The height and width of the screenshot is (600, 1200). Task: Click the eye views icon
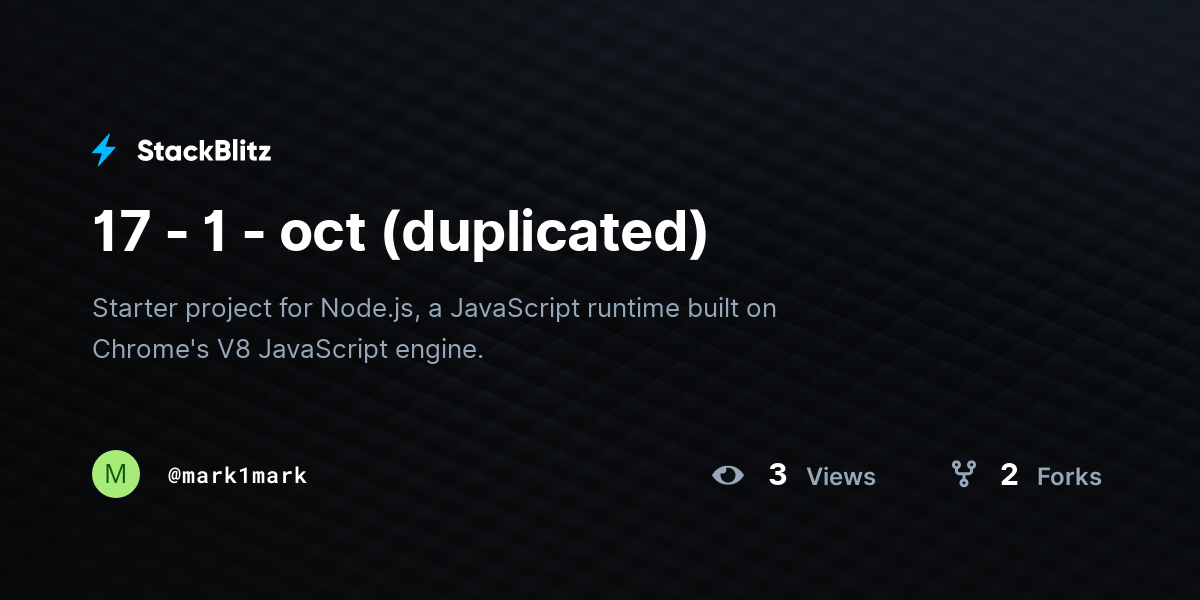point(728,475)
